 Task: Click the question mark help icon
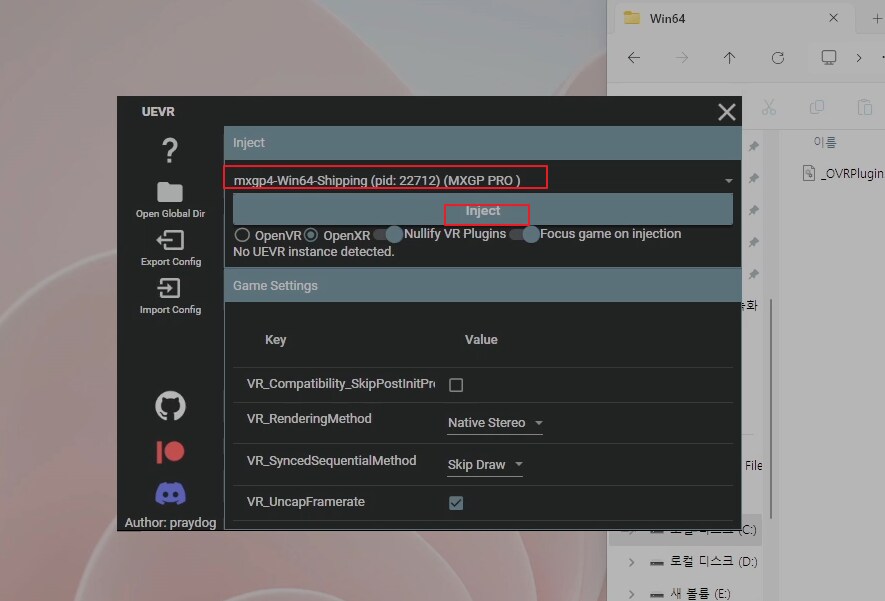170,151
